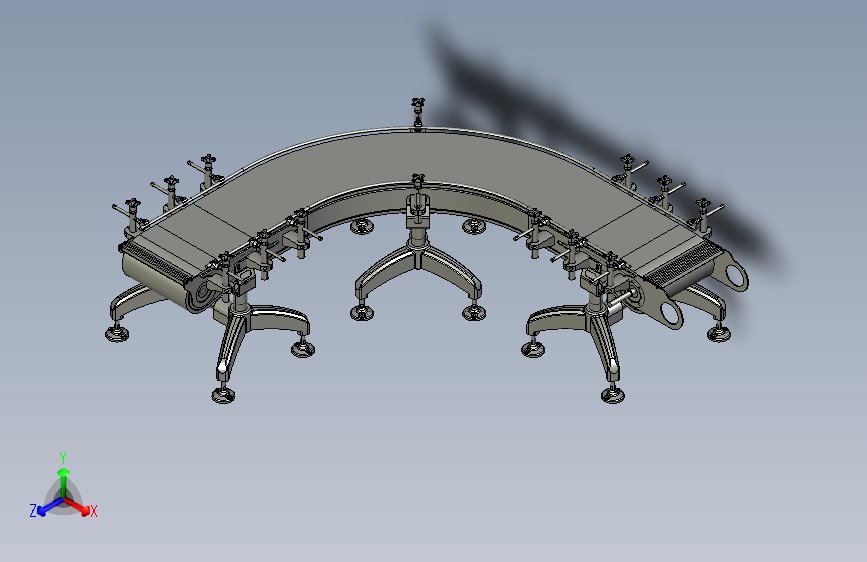This screenshot has width=867, height=562.
Task: Click the blue Z axis arrow on triad
Action: [50, 506]
